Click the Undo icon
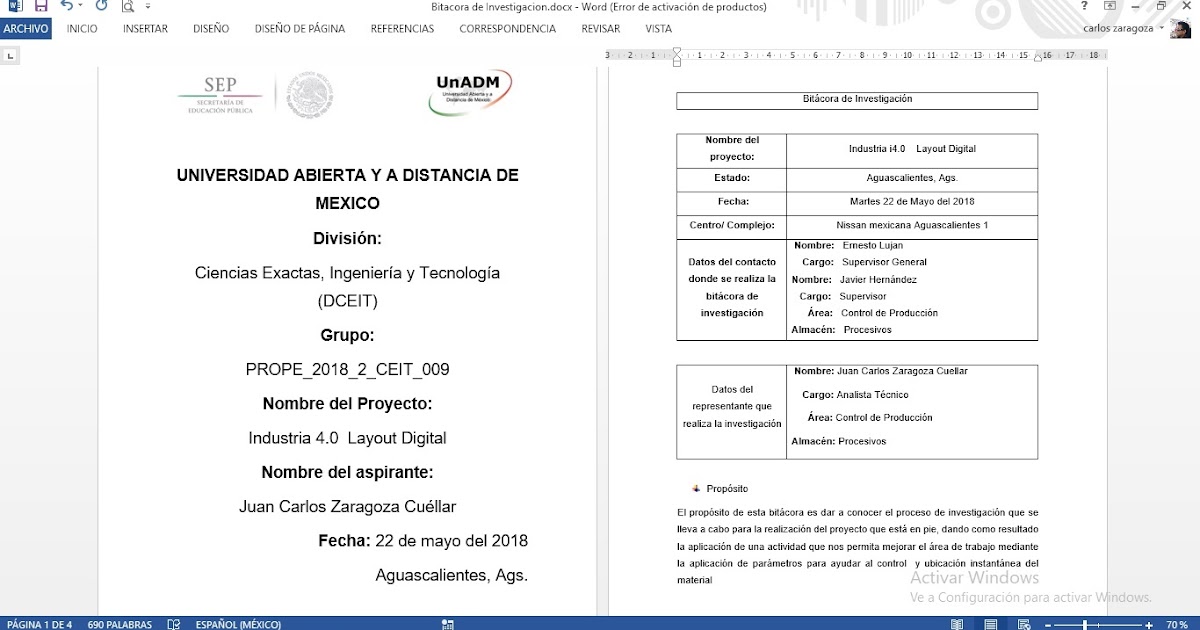Screen dimensions: 1200x630 coord(66,5)
